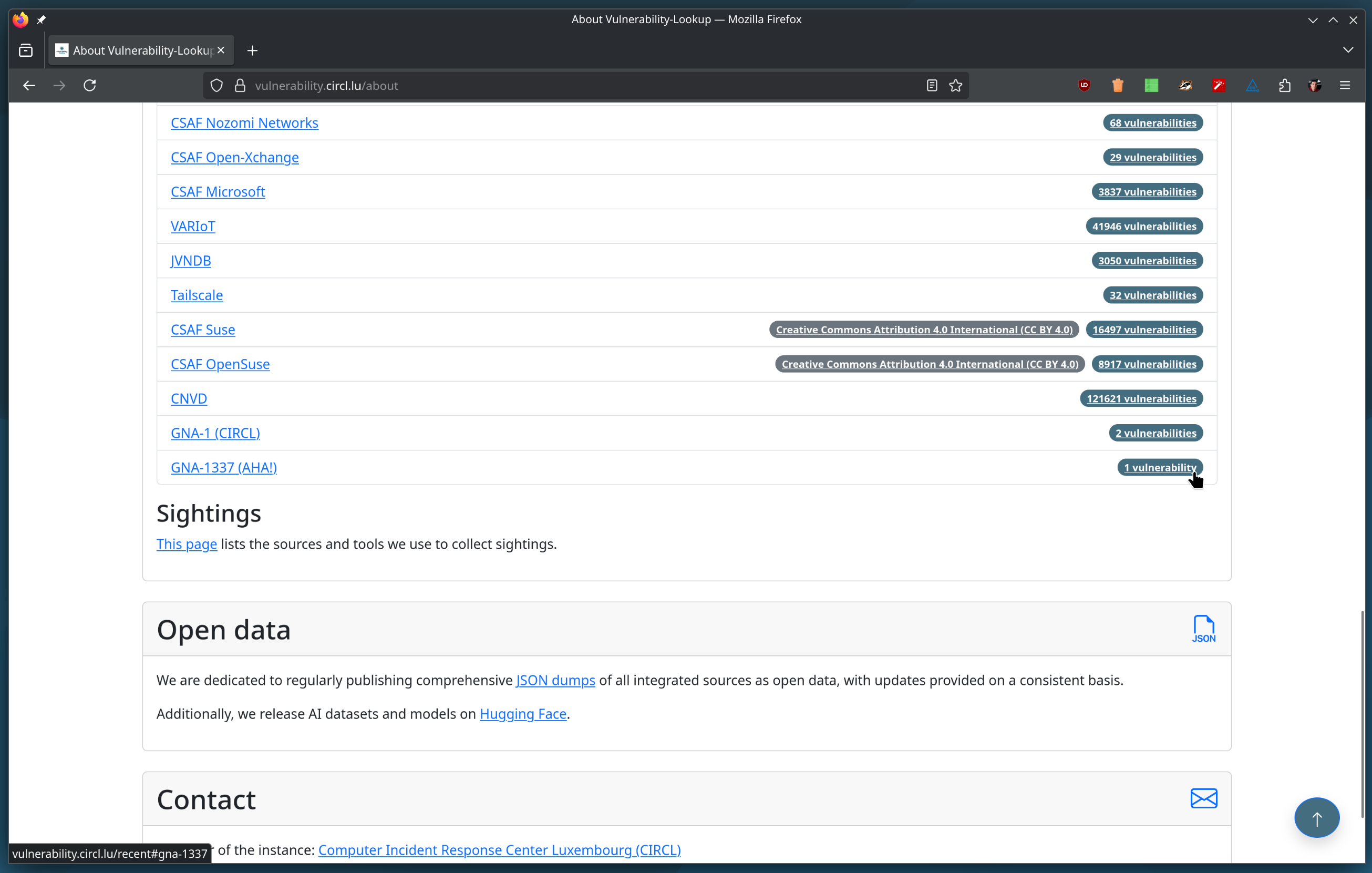Open the Firefox View recent browsing button
The width and height of the screenshot is (1372, 873).
(26, 50)
